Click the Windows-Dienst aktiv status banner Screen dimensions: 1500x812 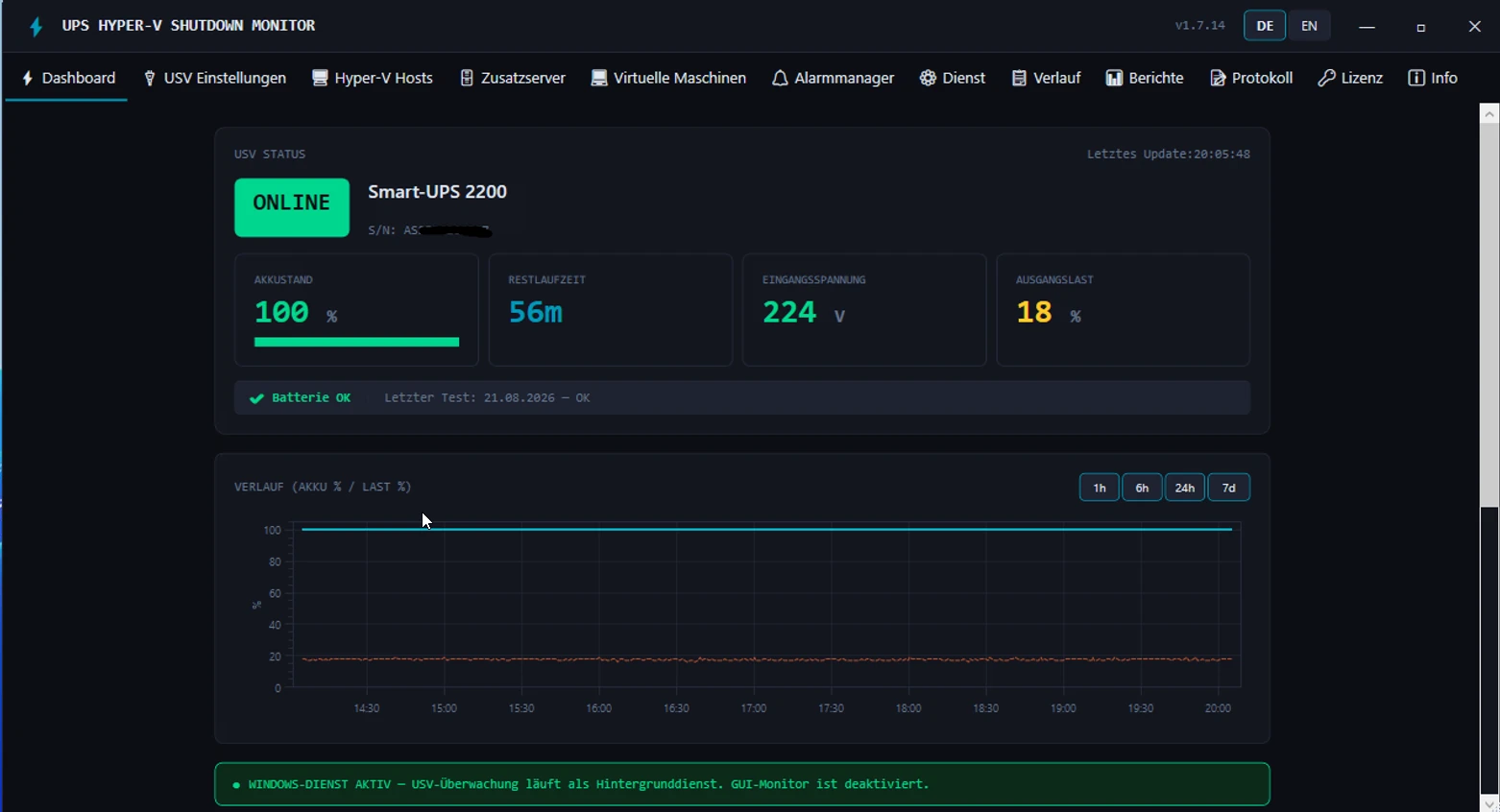coord(742,784)
